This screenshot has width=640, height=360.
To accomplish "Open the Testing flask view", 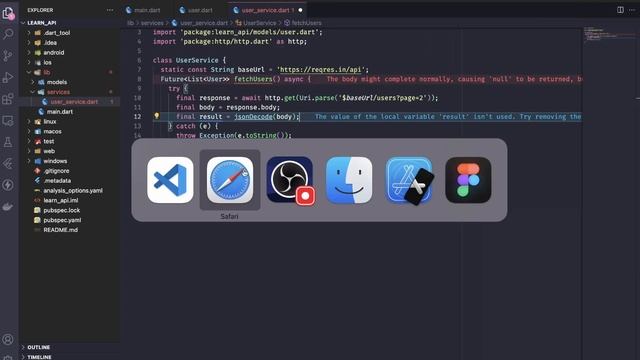I will 8,142.
